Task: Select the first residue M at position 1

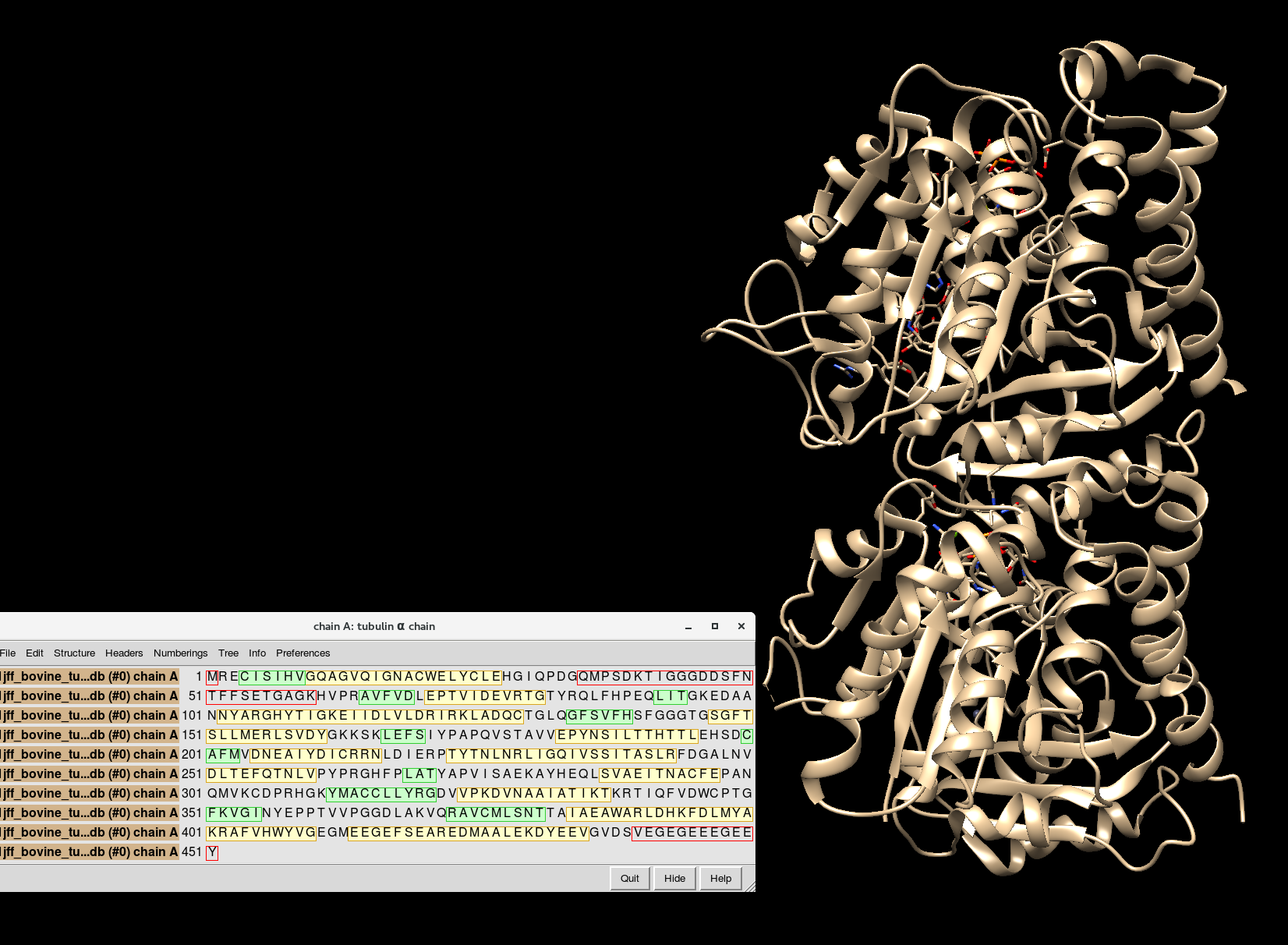Action: click(x=212, y=677)
